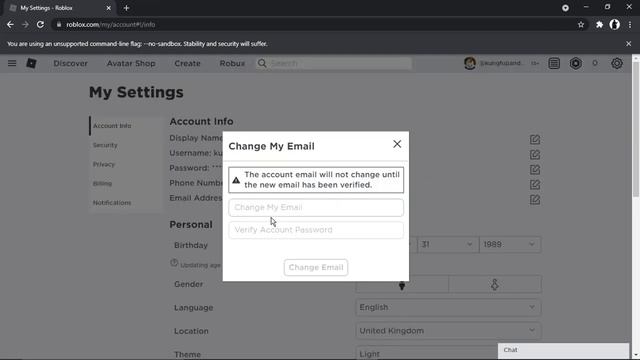Screen dimensions: 640x360
Task: Click the page vertical scrollbar
Action: coord(636,131)
